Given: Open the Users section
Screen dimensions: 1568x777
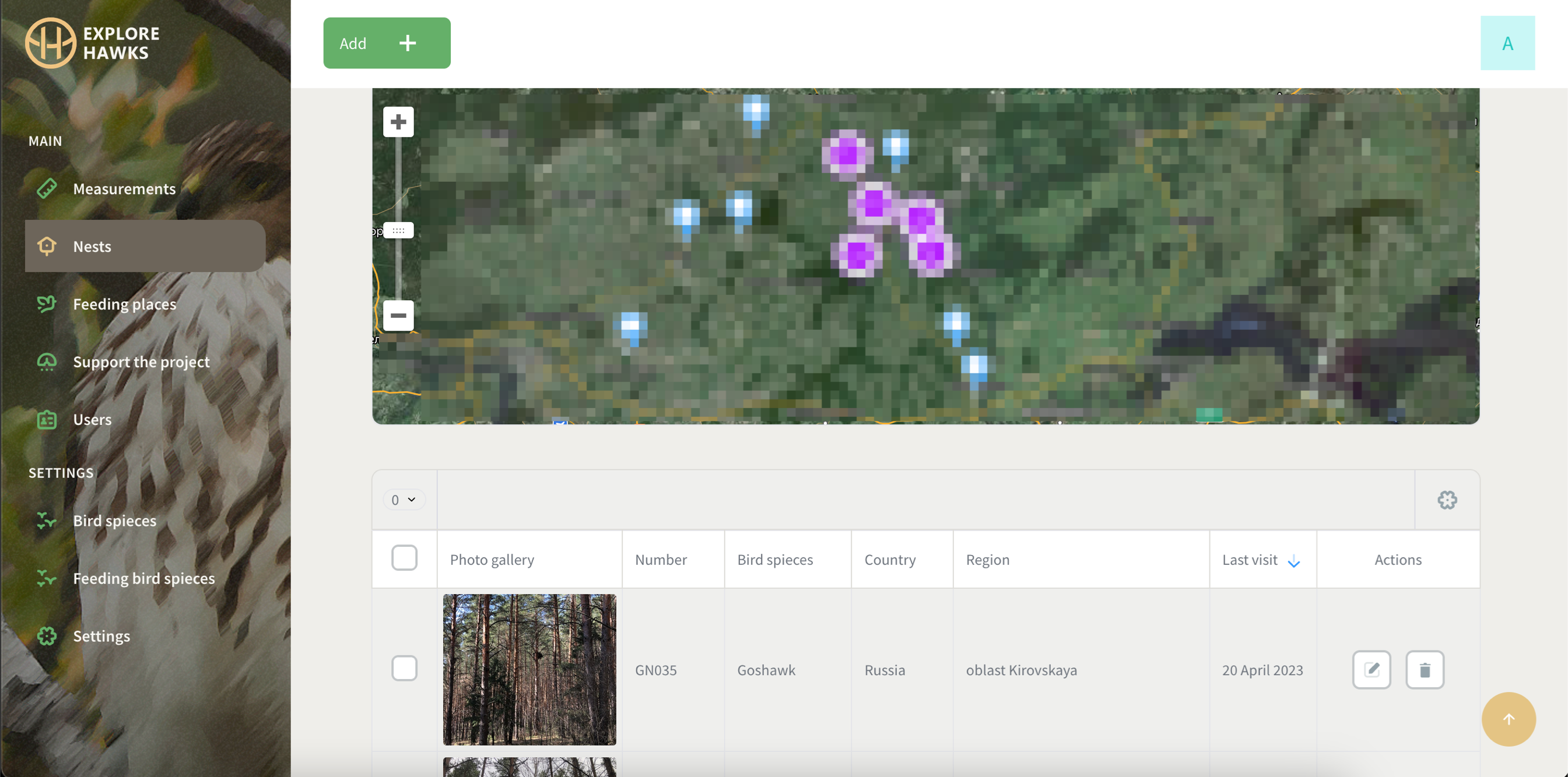Looking at the screenshot, I should 145,419.
